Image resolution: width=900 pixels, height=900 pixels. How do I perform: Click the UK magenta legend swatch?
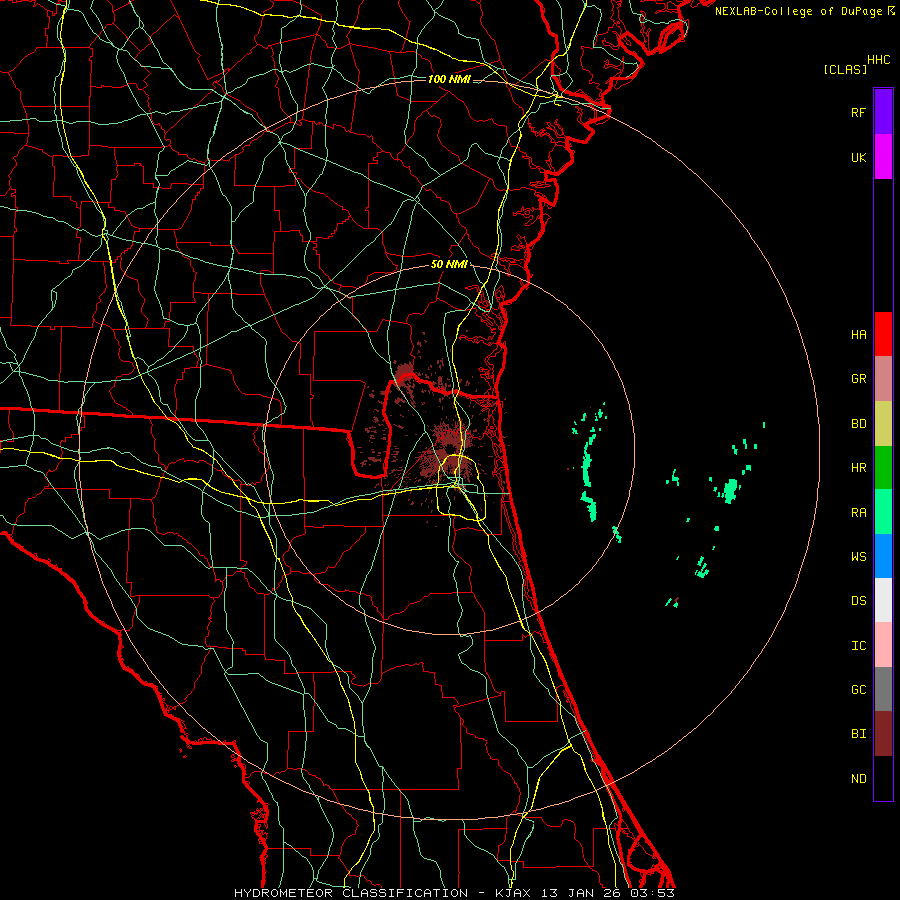point(883,157)
